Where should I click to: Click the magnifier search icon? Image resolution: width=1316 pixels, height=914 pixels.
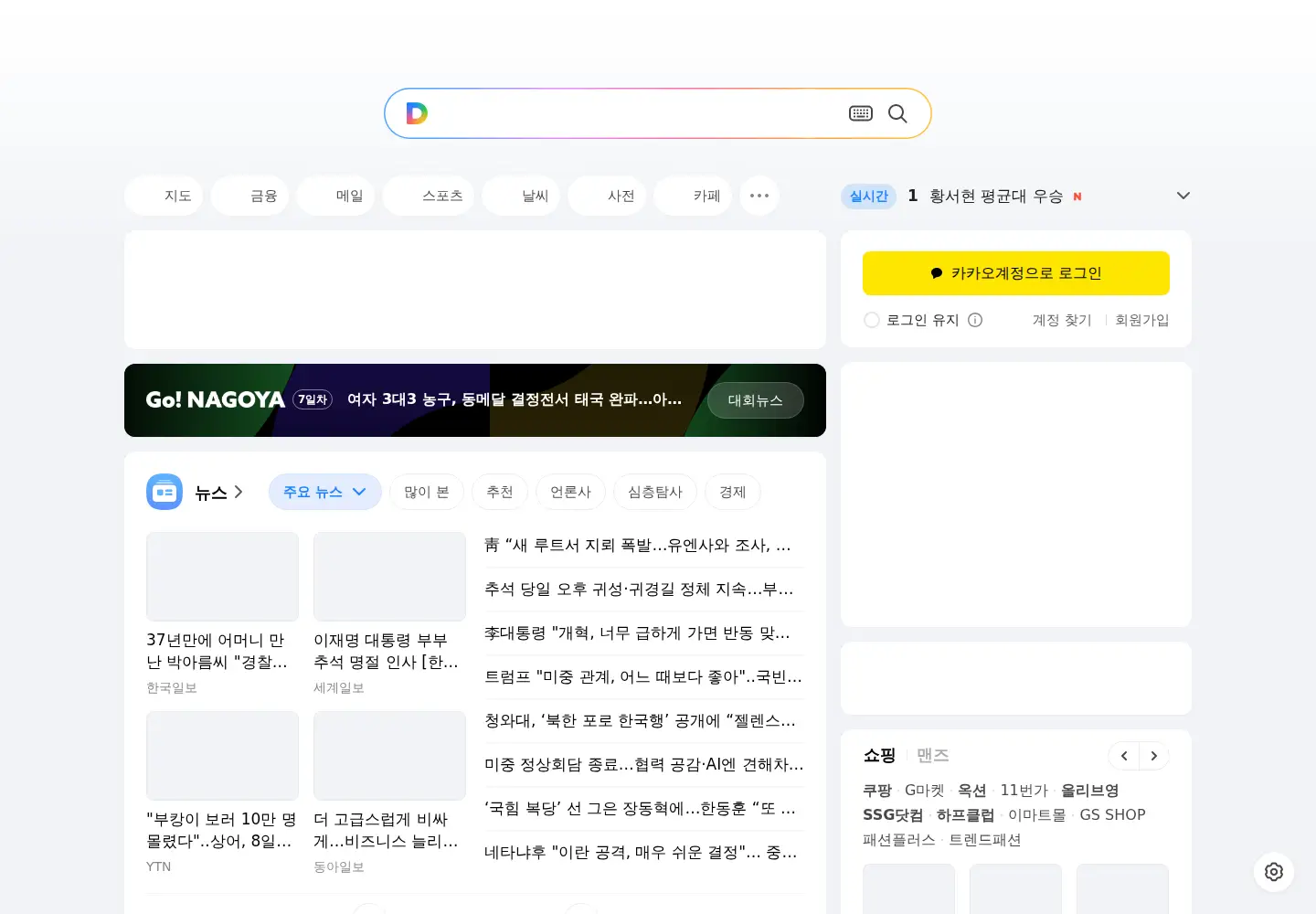(897, 113)
